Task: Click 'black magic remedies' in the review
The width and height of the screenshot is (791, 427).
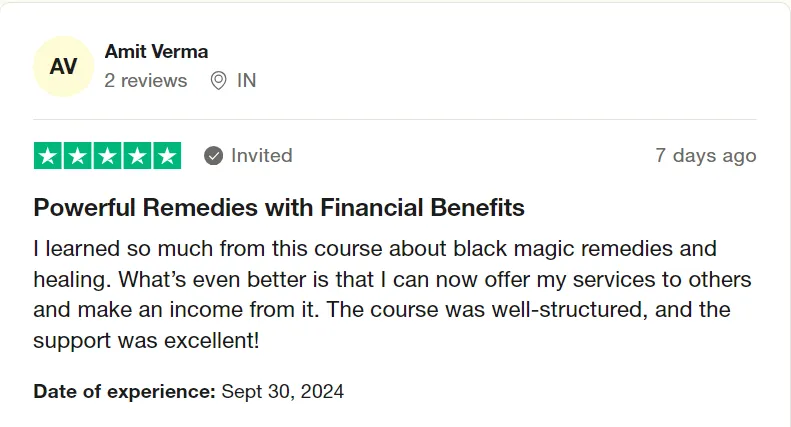Action: 563,249
